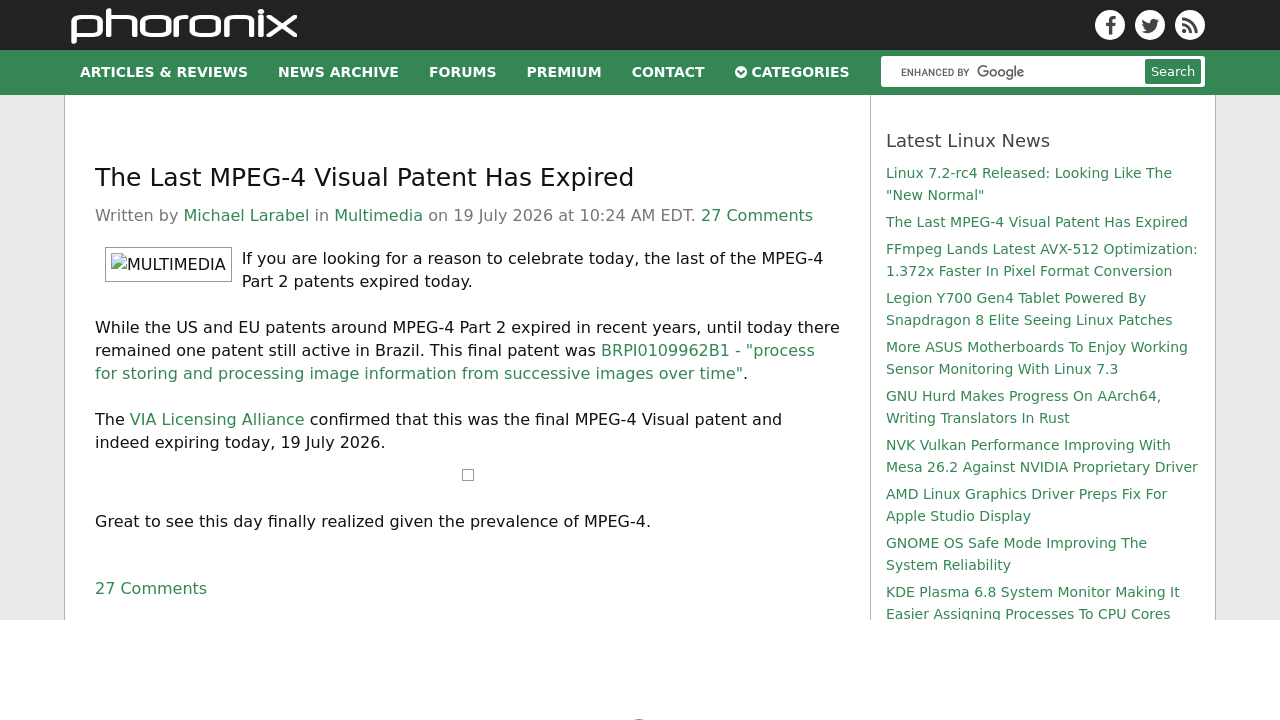Open author Michael Larabel's link
Image resolution: width=1280 pixels, height=720 pixels.
point(246,215)
